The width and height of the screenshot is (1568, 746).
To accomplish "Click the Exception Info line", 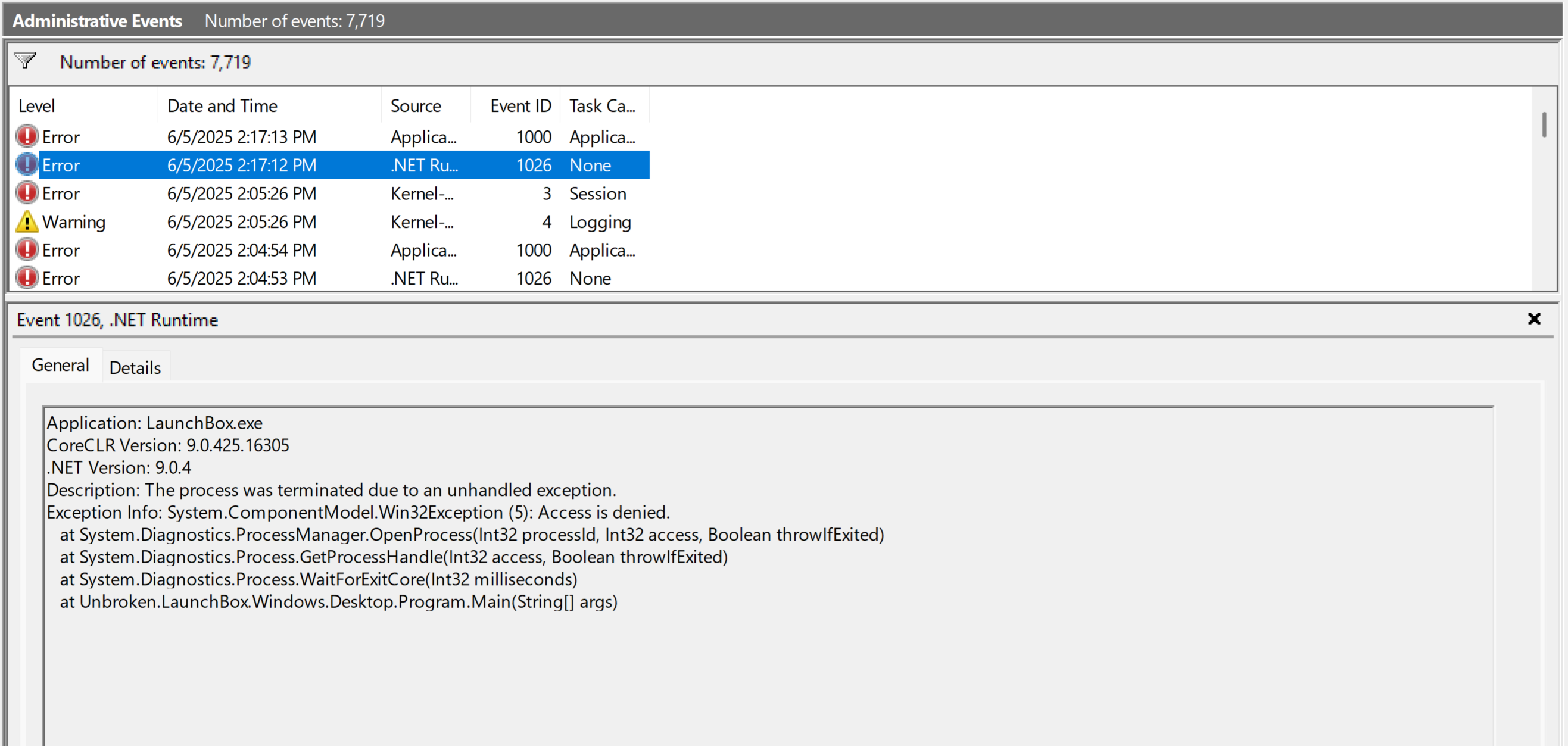I will tap(358, 513).
